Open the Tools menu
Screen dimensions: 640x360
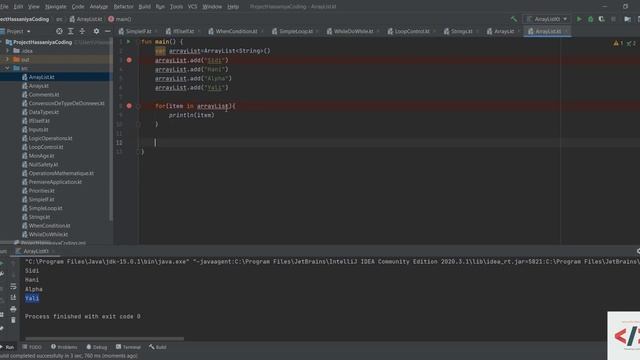pos(176,7)
